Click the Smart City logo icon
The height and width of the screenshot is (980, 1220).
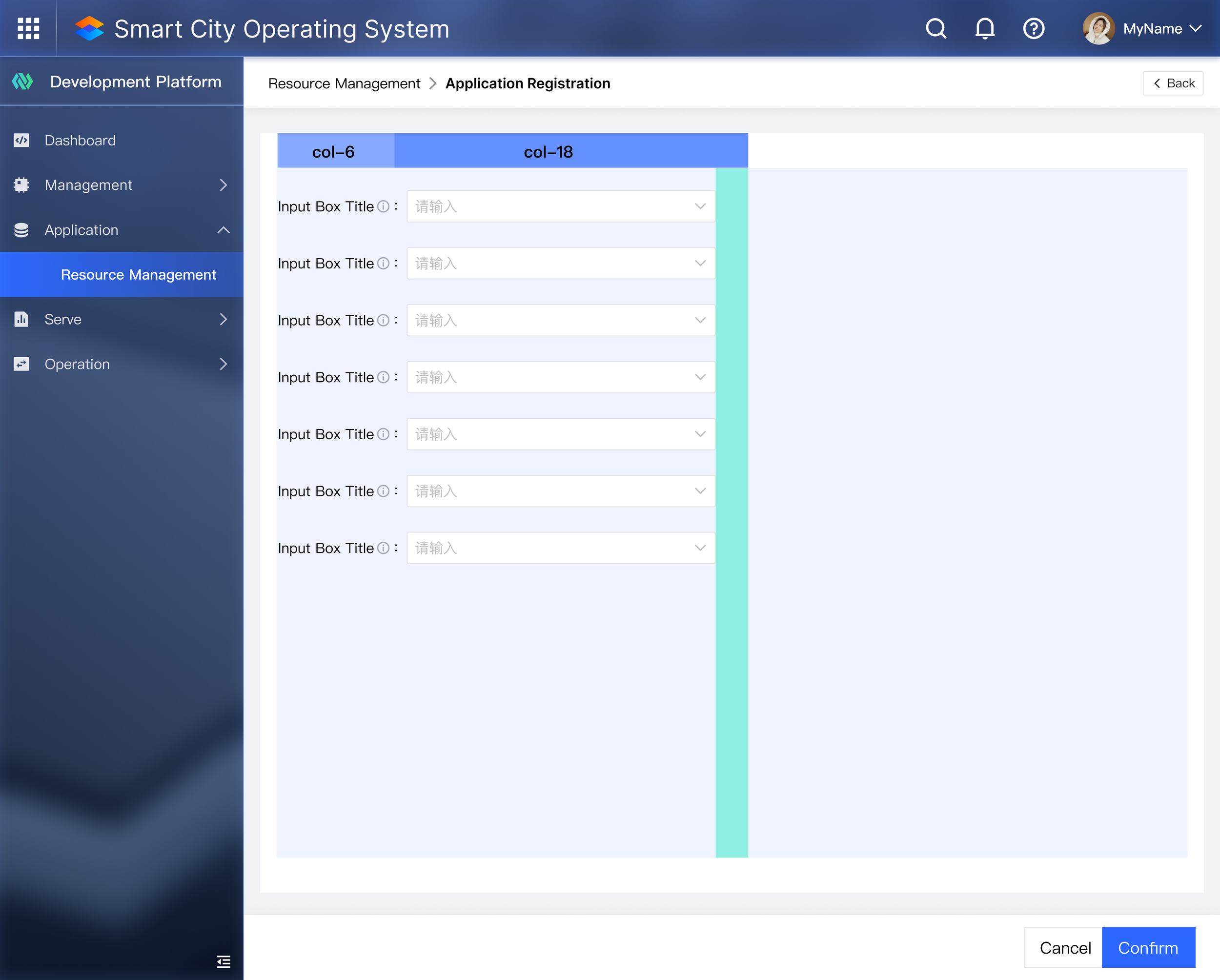coord(89,28)
